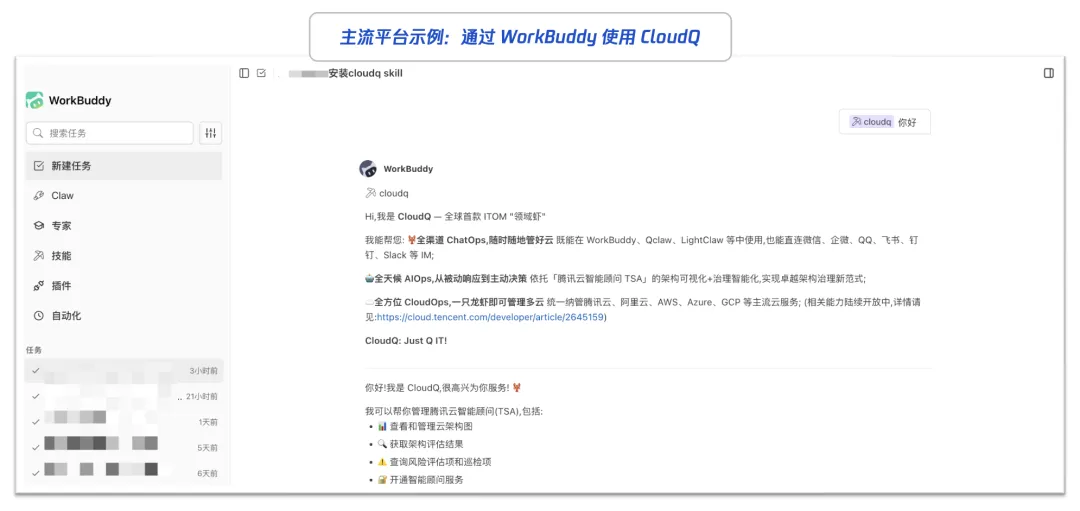Click the 你好 user message bubble
Image resolution: width=1080 pixels, height=511 pixels.
[x=884, y=122]
